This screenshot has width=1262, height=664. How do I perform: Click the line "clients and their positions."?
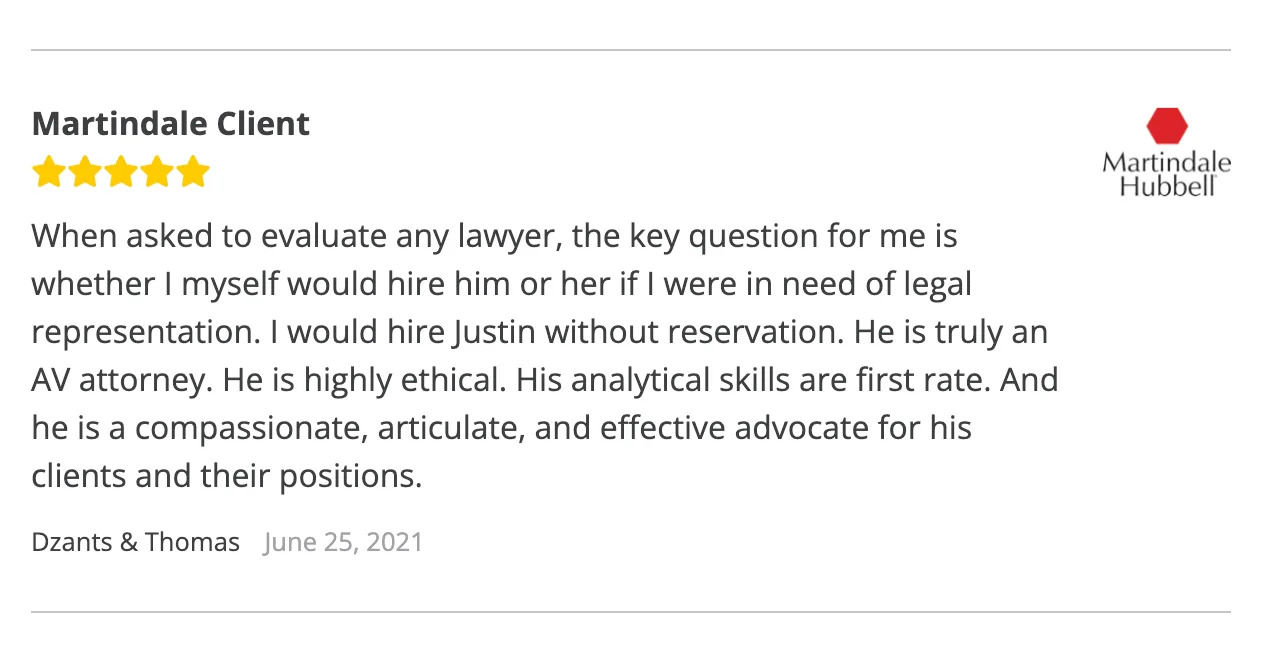click(x=227, y=476)
